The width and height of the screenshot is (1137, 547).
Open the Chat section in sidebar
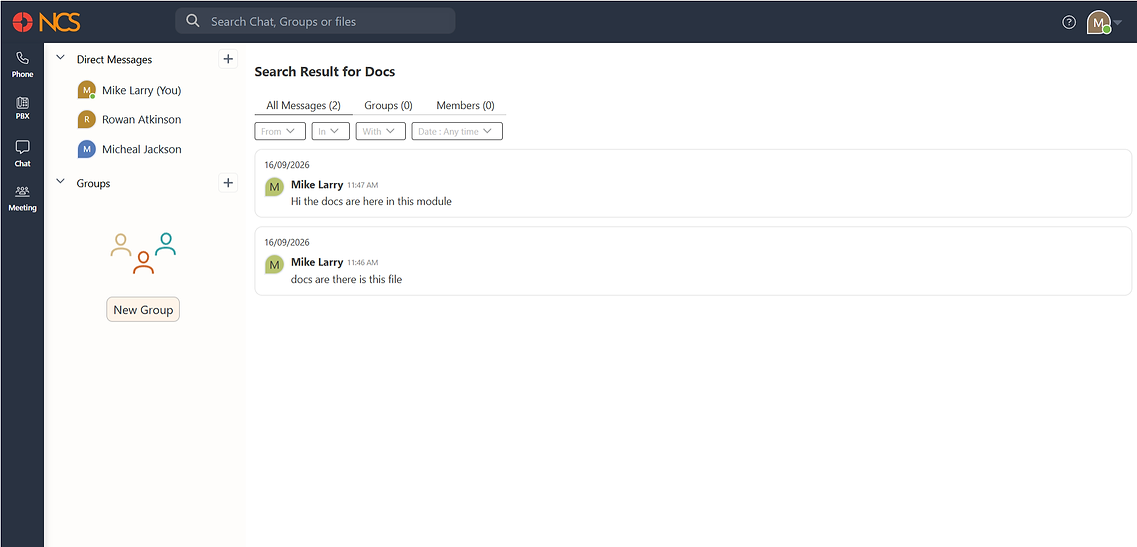[22, 154]
